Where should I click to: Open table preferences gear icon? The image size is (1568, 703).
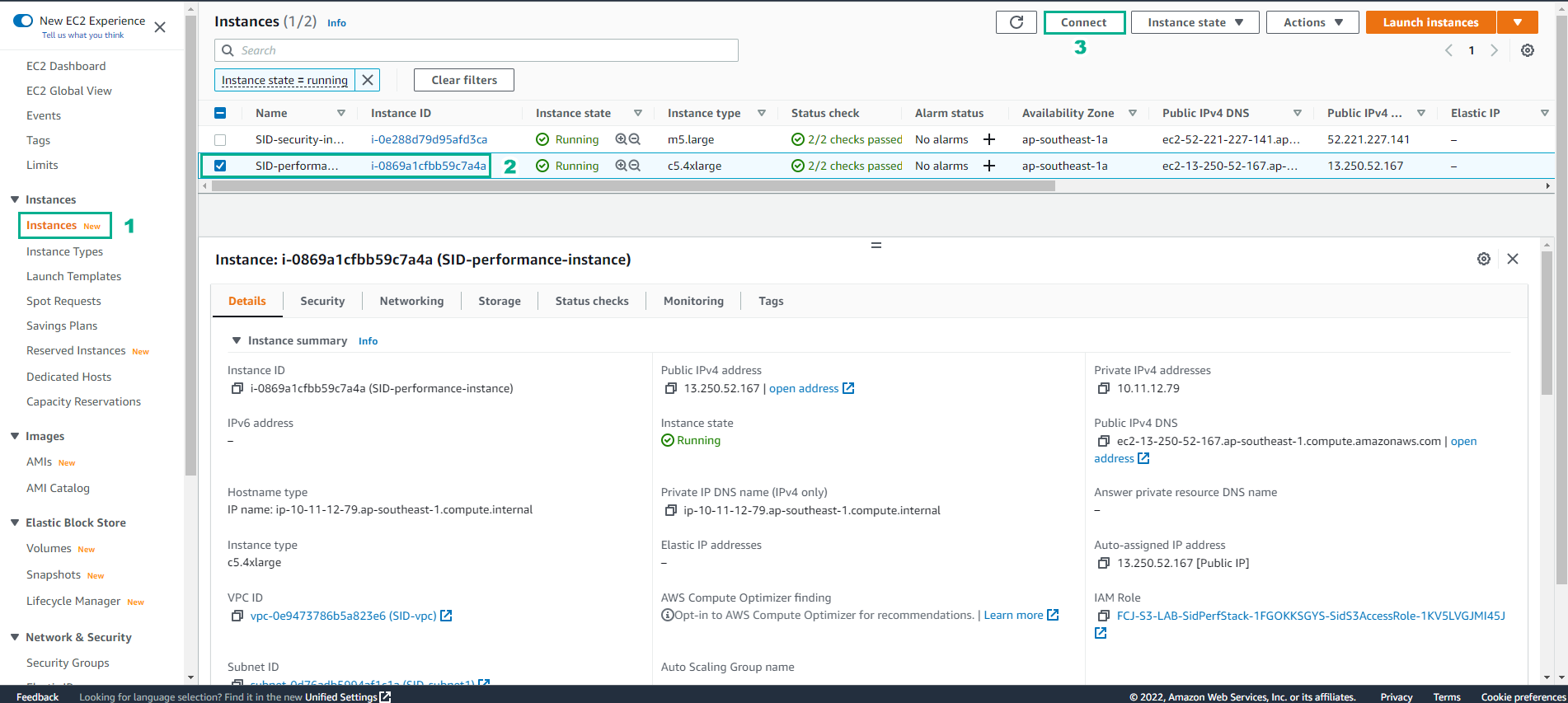[1527, 50]
